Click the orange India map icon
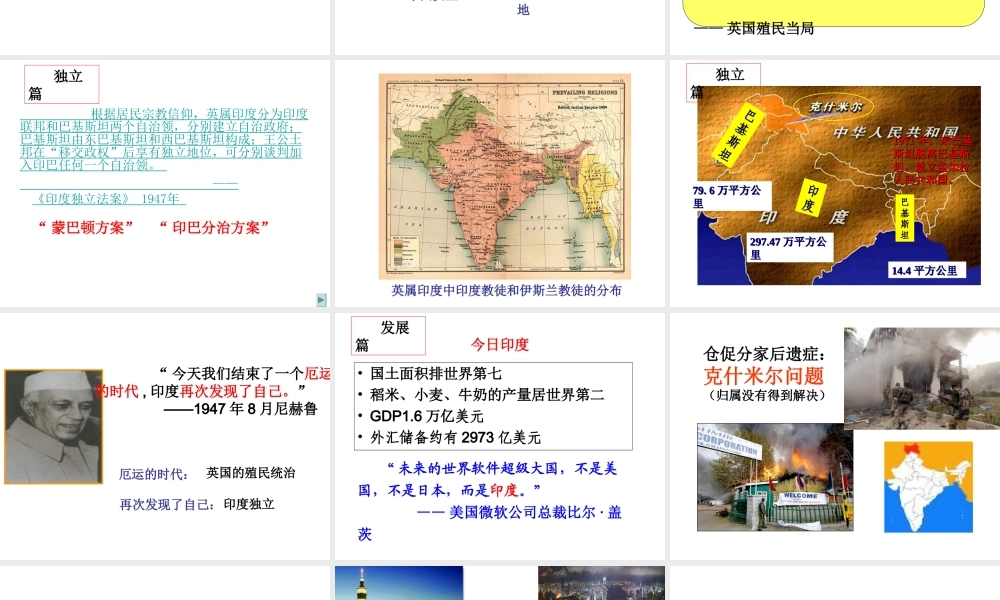 tap(928, 486)
